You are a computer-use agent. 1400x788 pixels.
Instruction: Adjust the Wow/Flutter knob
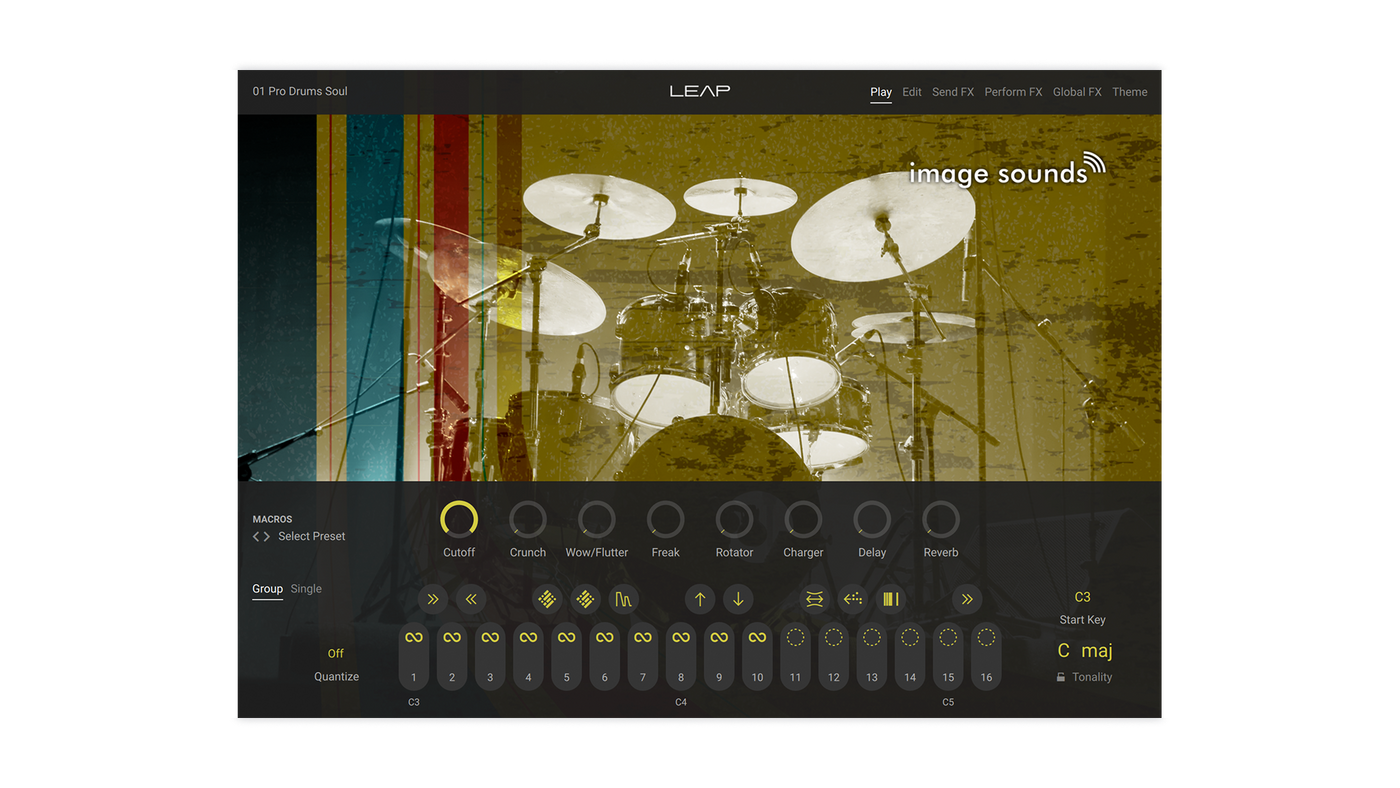pos(597,520)
